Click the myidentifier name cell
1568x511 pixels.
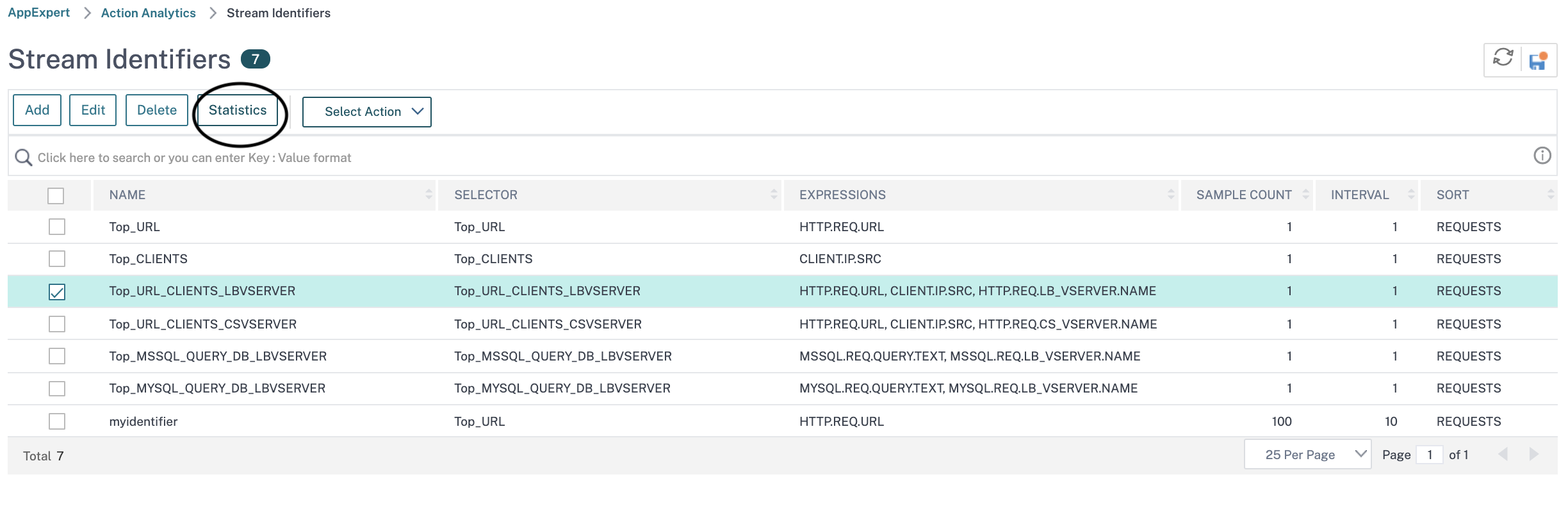[143, 421]
